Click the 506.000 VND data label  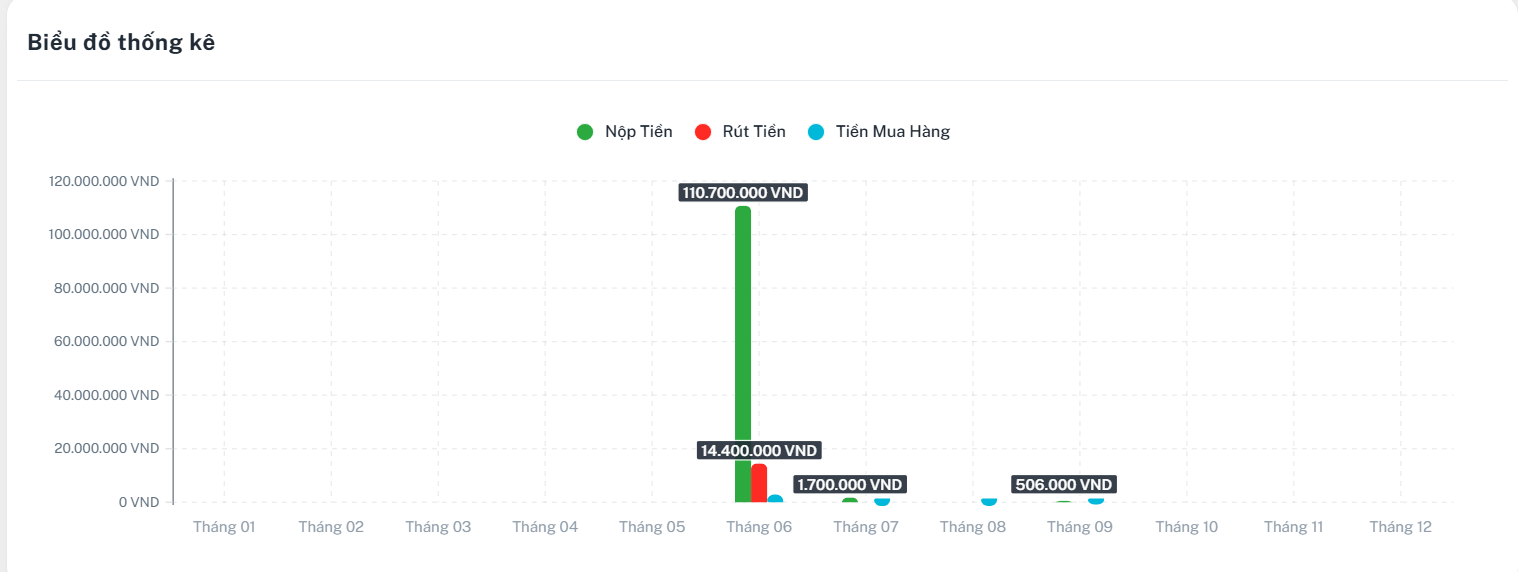1064,485
